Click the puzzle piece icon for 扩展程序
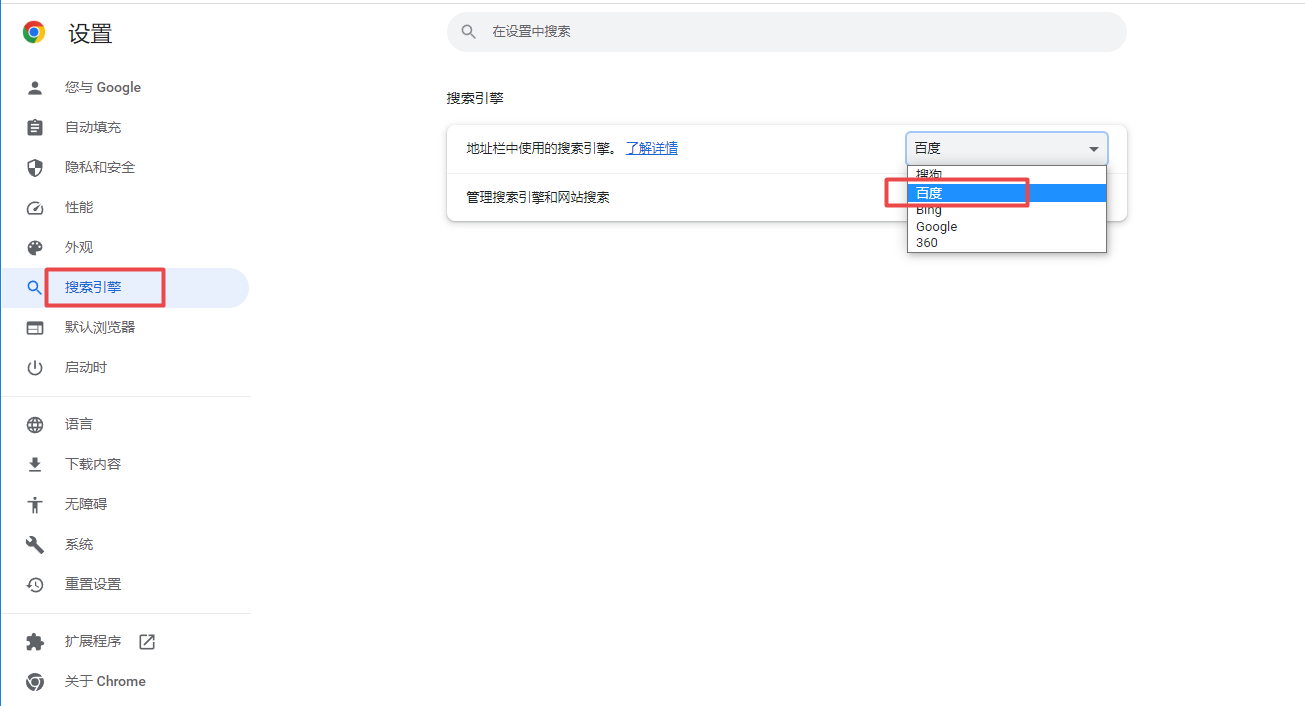 (x=35, y=642)
